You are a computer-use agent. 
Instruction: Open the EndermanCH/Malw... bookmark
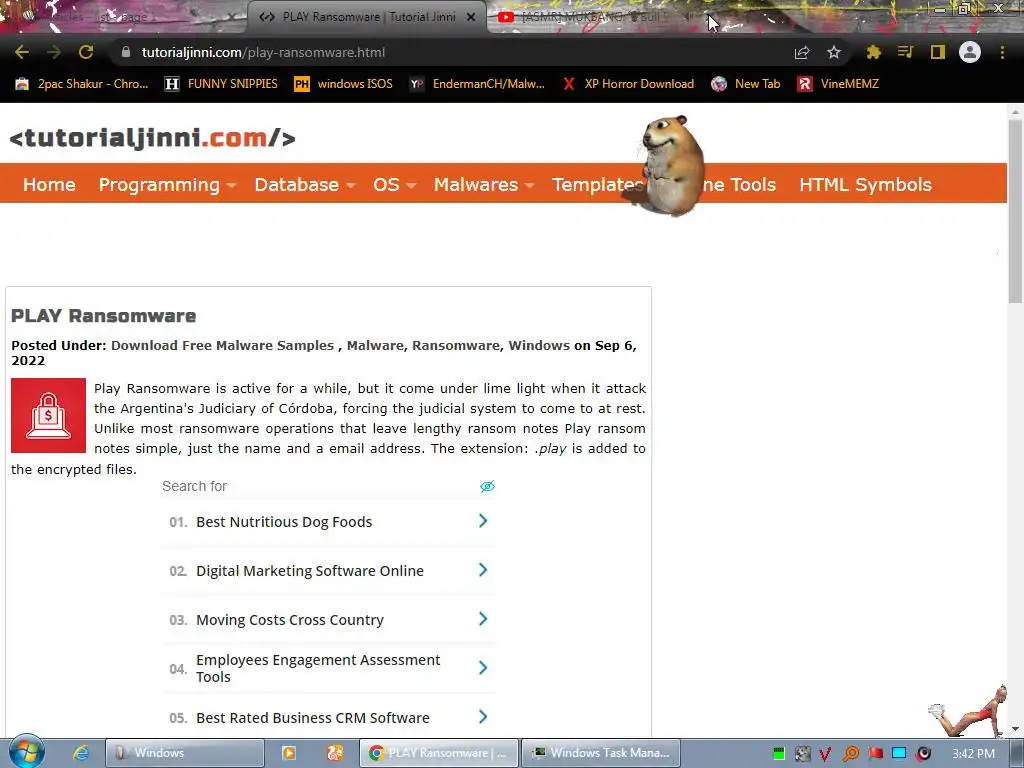coord(477,84)
